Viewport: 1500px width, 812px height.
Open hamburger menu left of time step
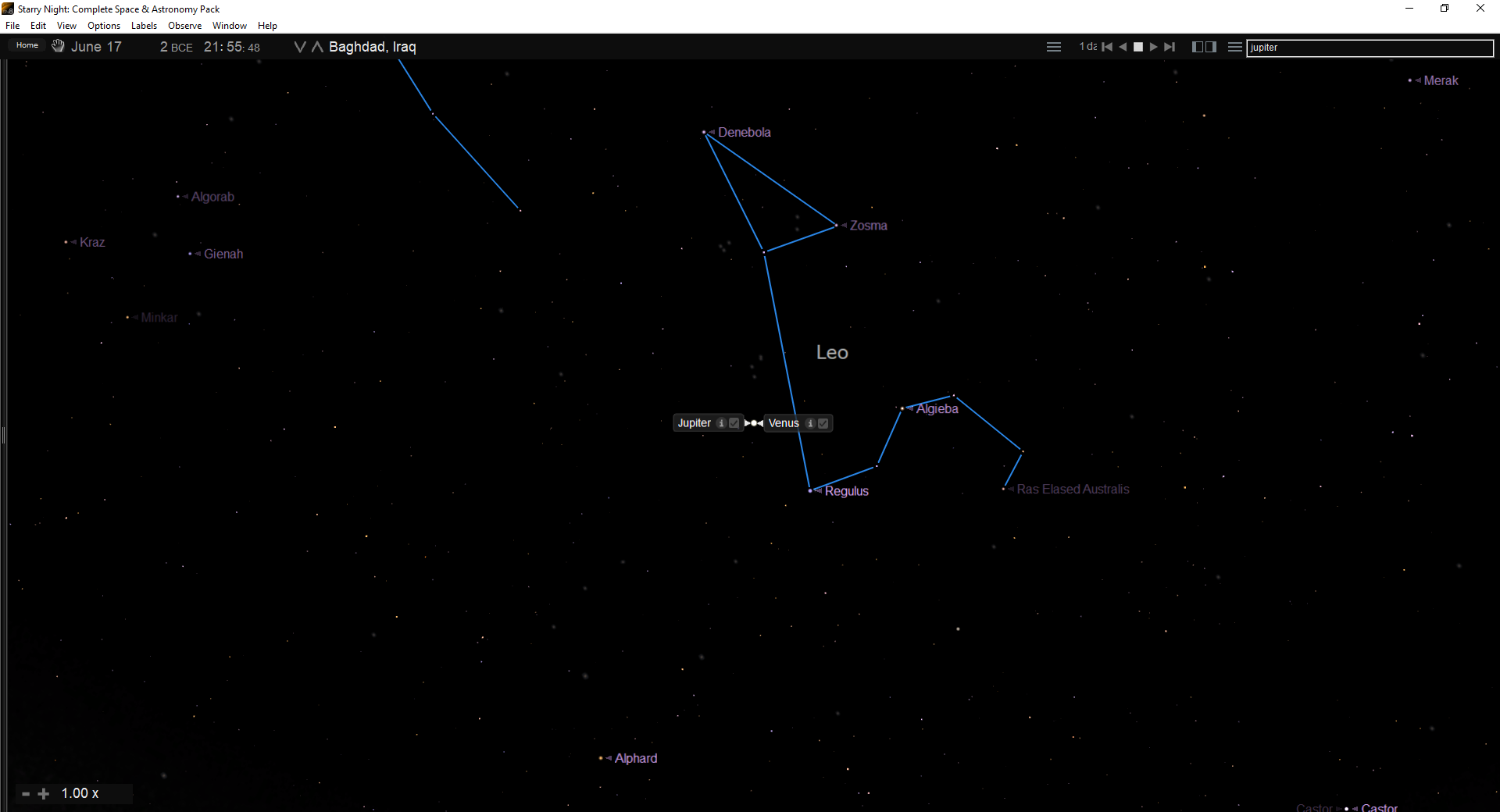(x=1054, y=47)
